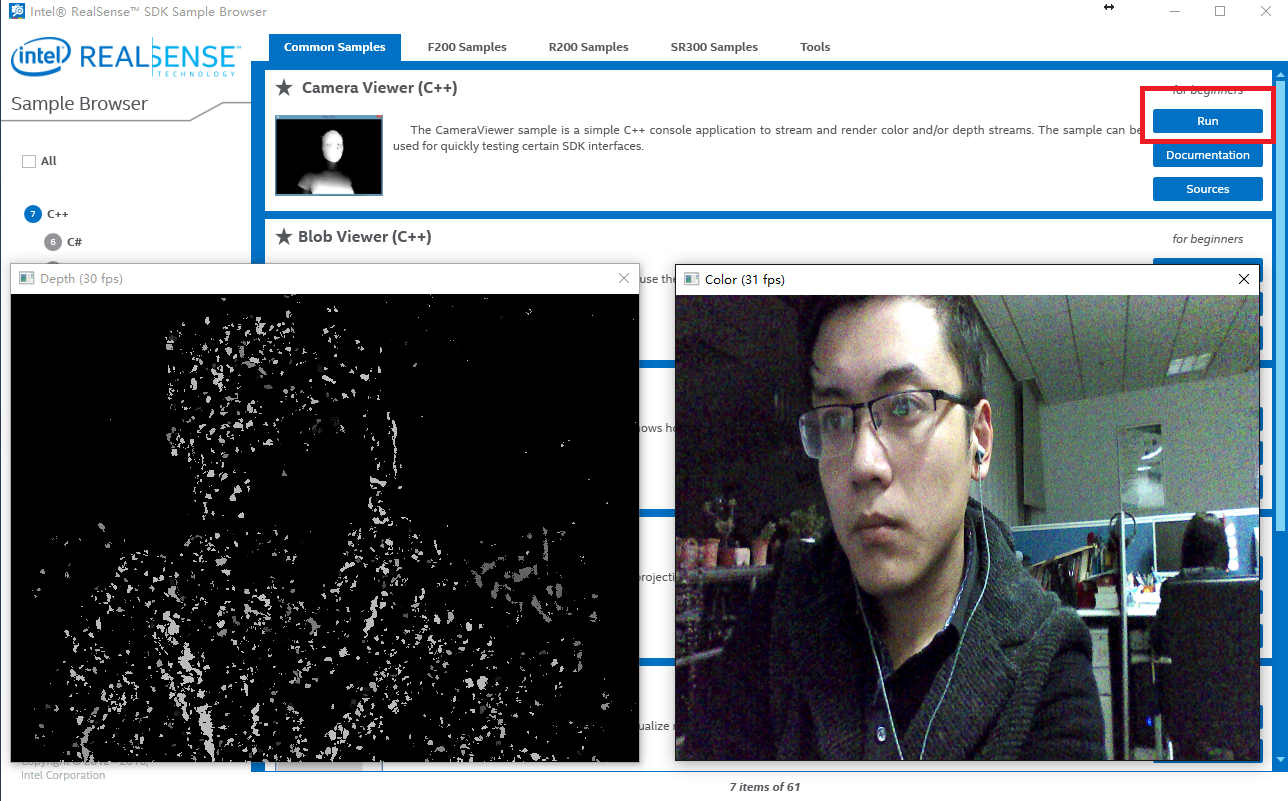This screenshot has width=1288, height=801.
Task: Switch to F200 Samples tab
Action: point(467,47)
